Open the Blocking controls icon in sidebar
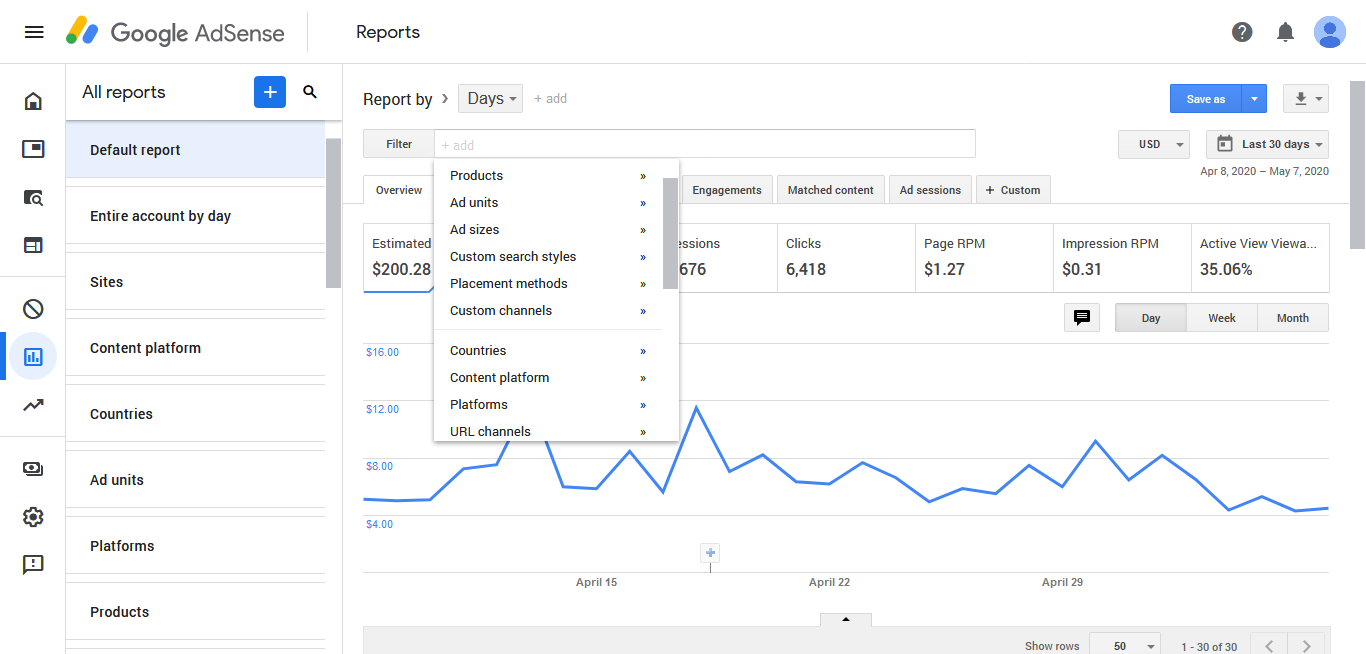Image resolution: width=1366 pixels, height=654 pixels. 33,309
